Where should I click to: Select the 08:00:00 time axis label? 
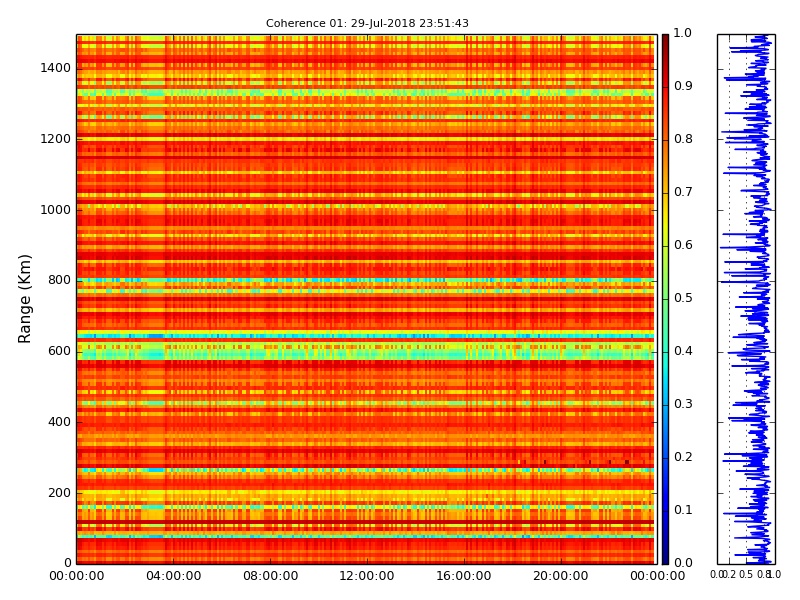[270, 576]
